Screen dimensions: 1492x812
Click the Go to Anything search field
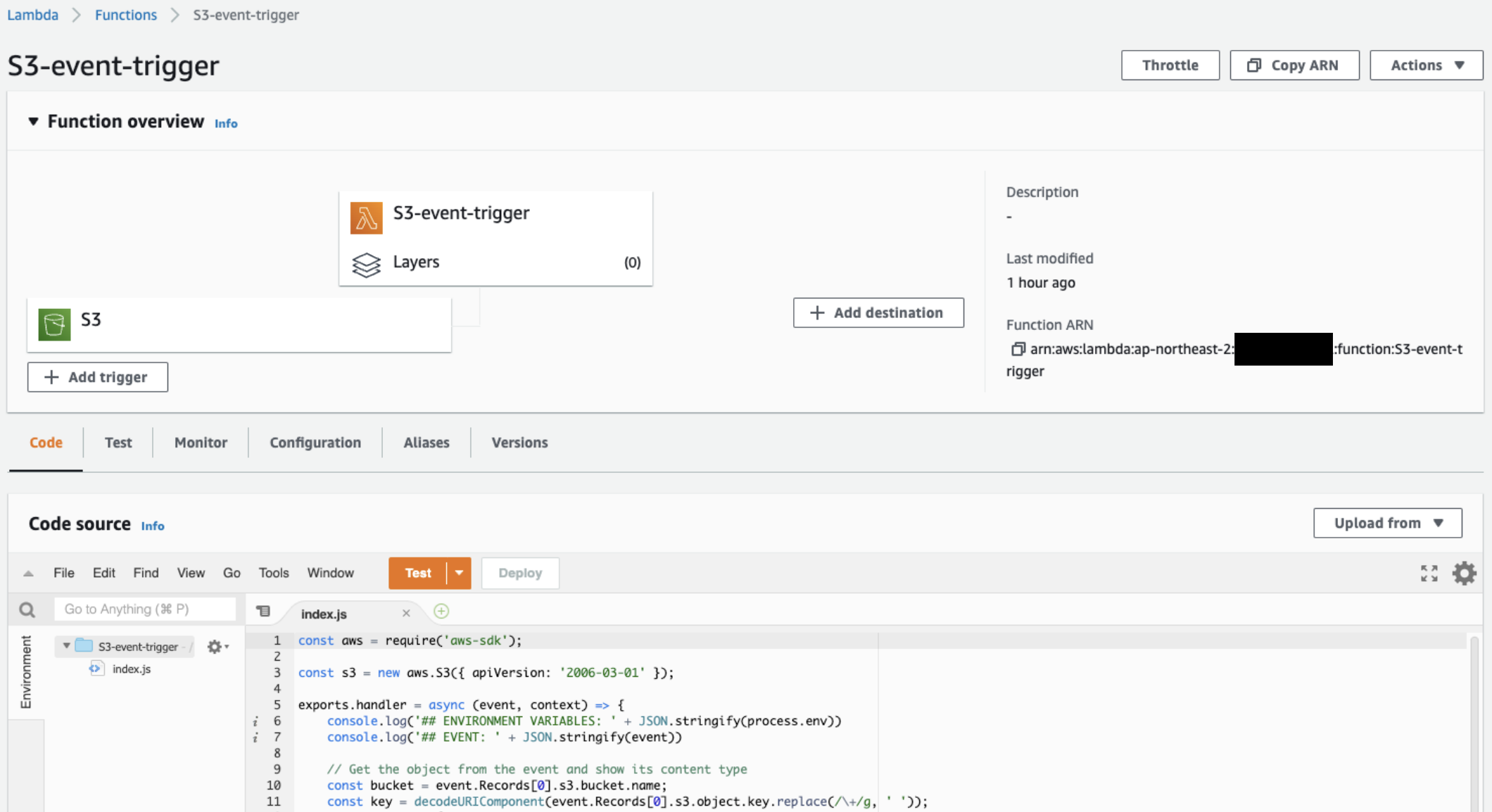[144, 609]
